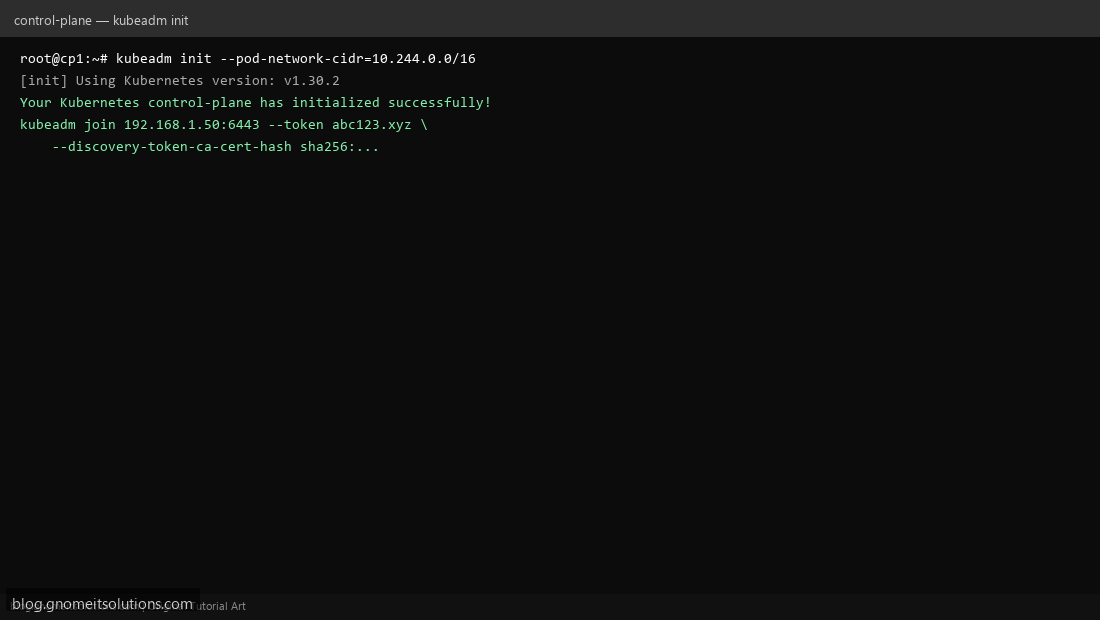Click the 'kubeadm join 192.168.1.50:6443' line

click(x=224, y=125)
